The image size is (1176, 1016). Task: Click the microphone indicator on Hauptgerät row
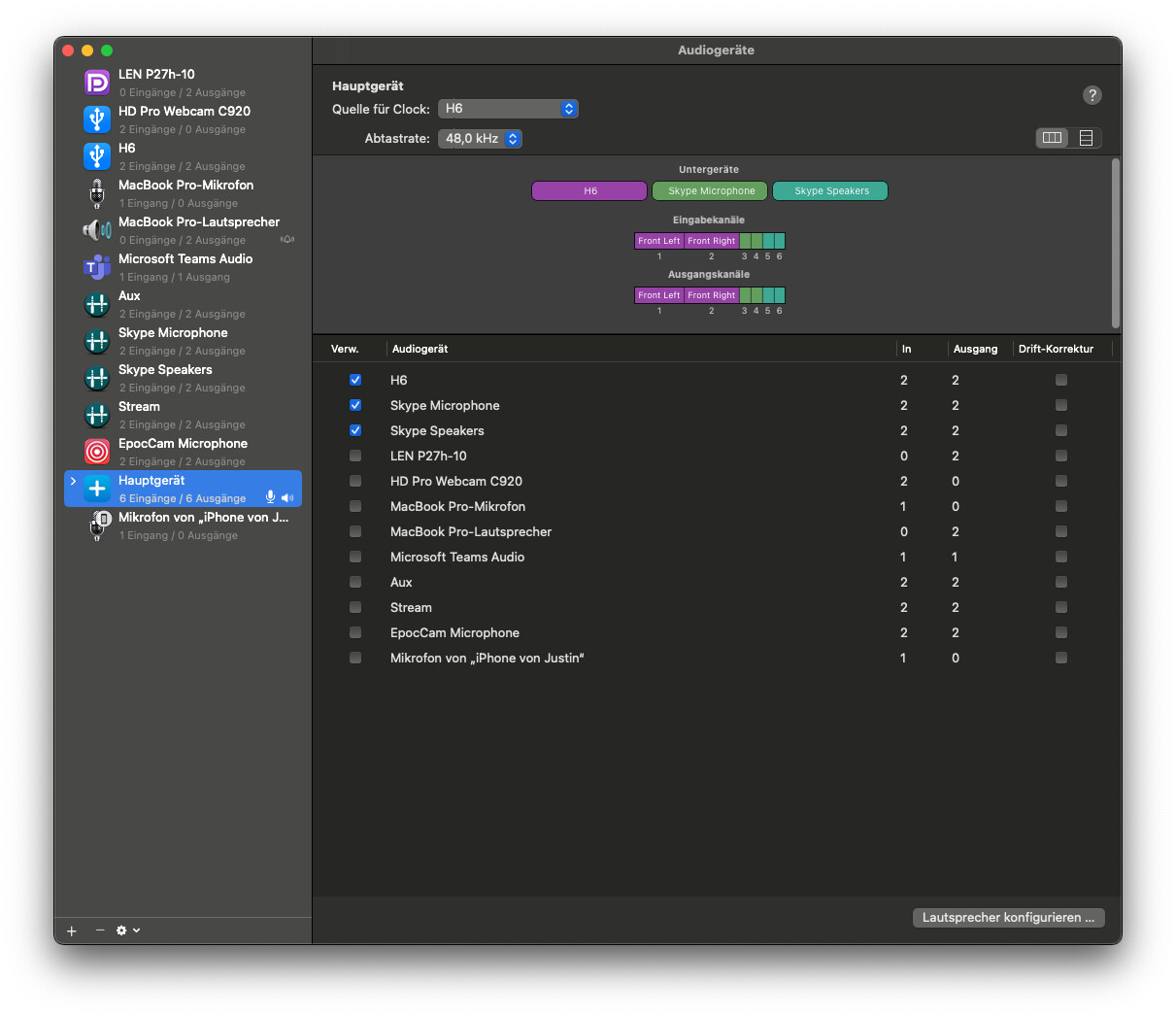[271, 497]
